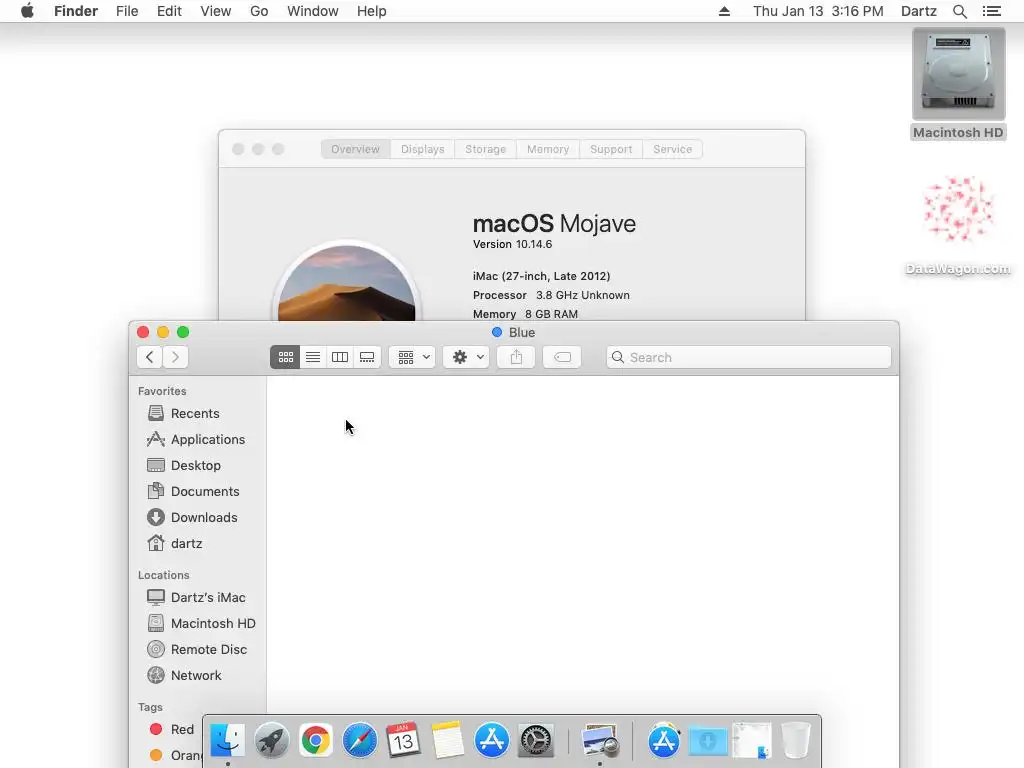Open the File menu
Image resolution: width=1024 pixels, height=768 pixels.
pyautogui.click(x=127, y=11)
